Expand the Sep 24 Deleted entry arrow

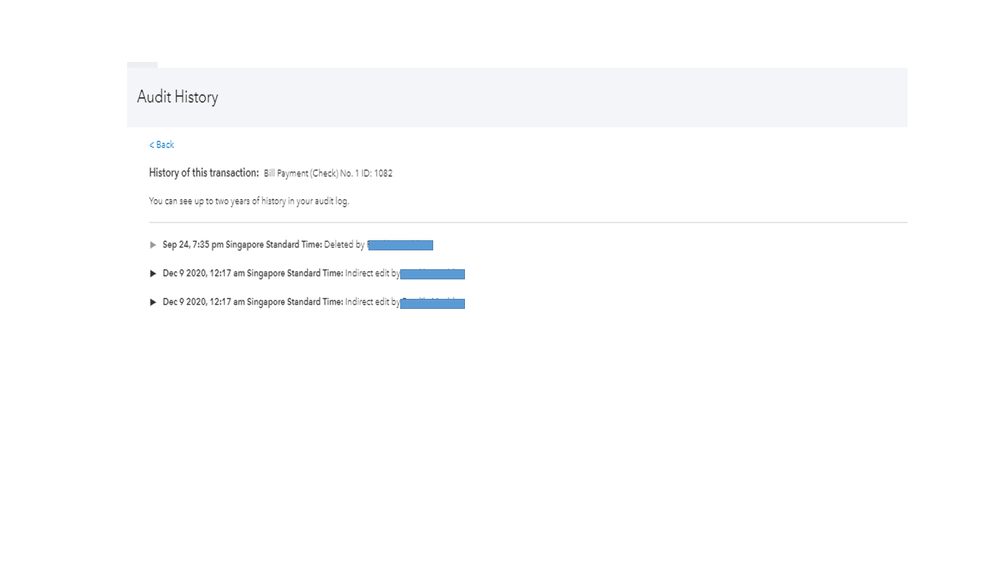pos(153,245)
